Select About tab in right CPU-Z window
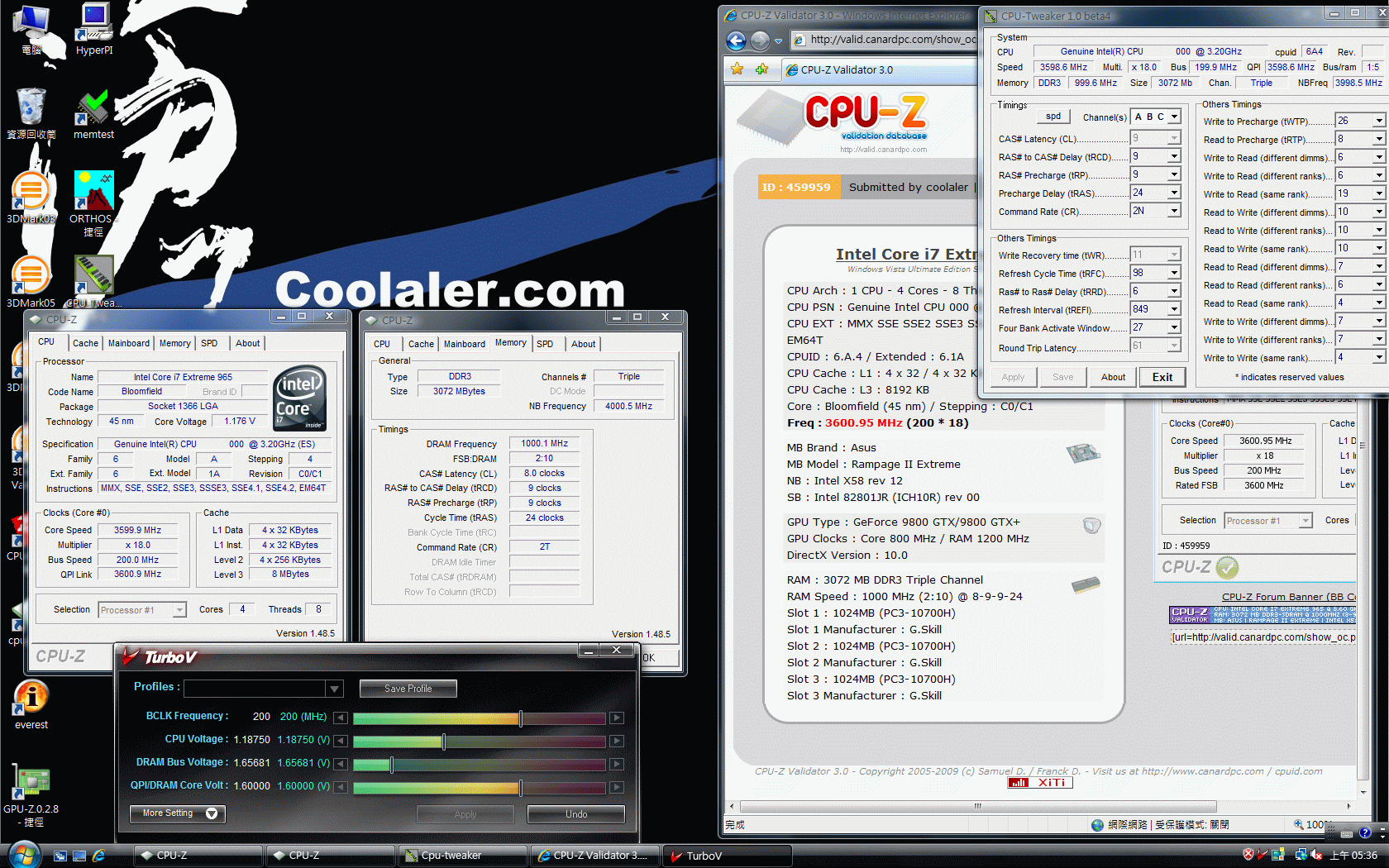This screenshot has width=1389, height=868. [x=583, y=344]
